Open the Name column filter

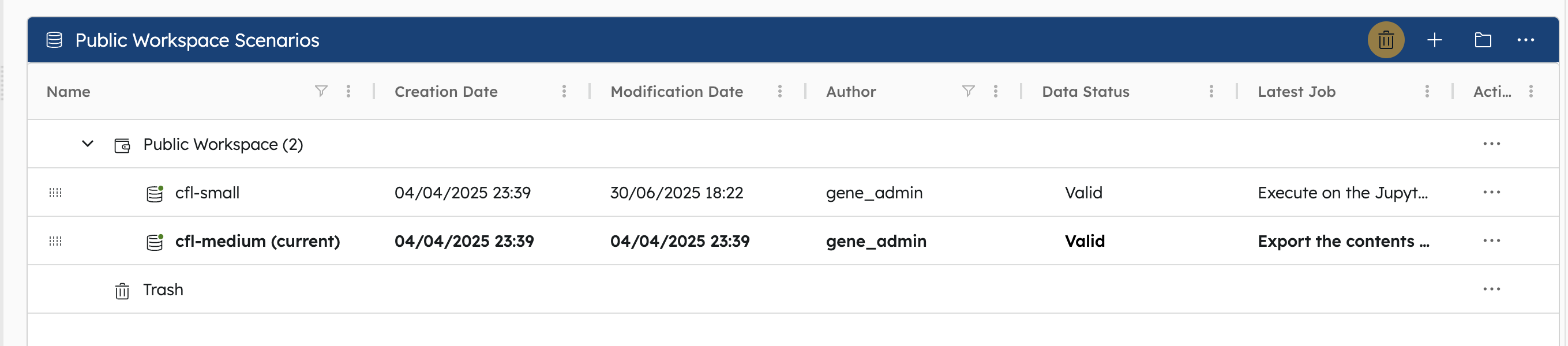(321, 91)
